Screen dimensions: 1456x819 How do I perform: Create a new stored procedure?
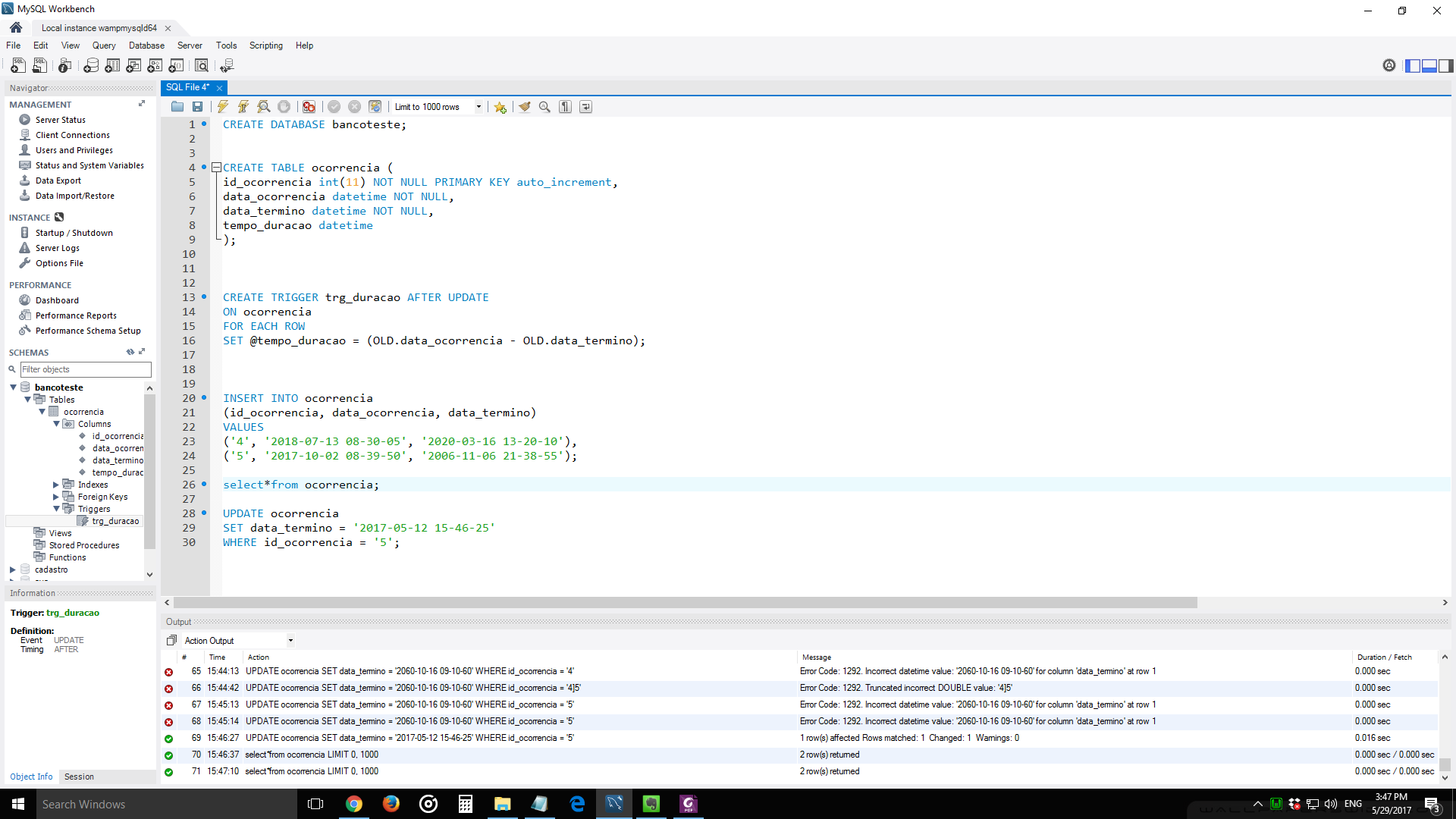click(x=155, y=66)
